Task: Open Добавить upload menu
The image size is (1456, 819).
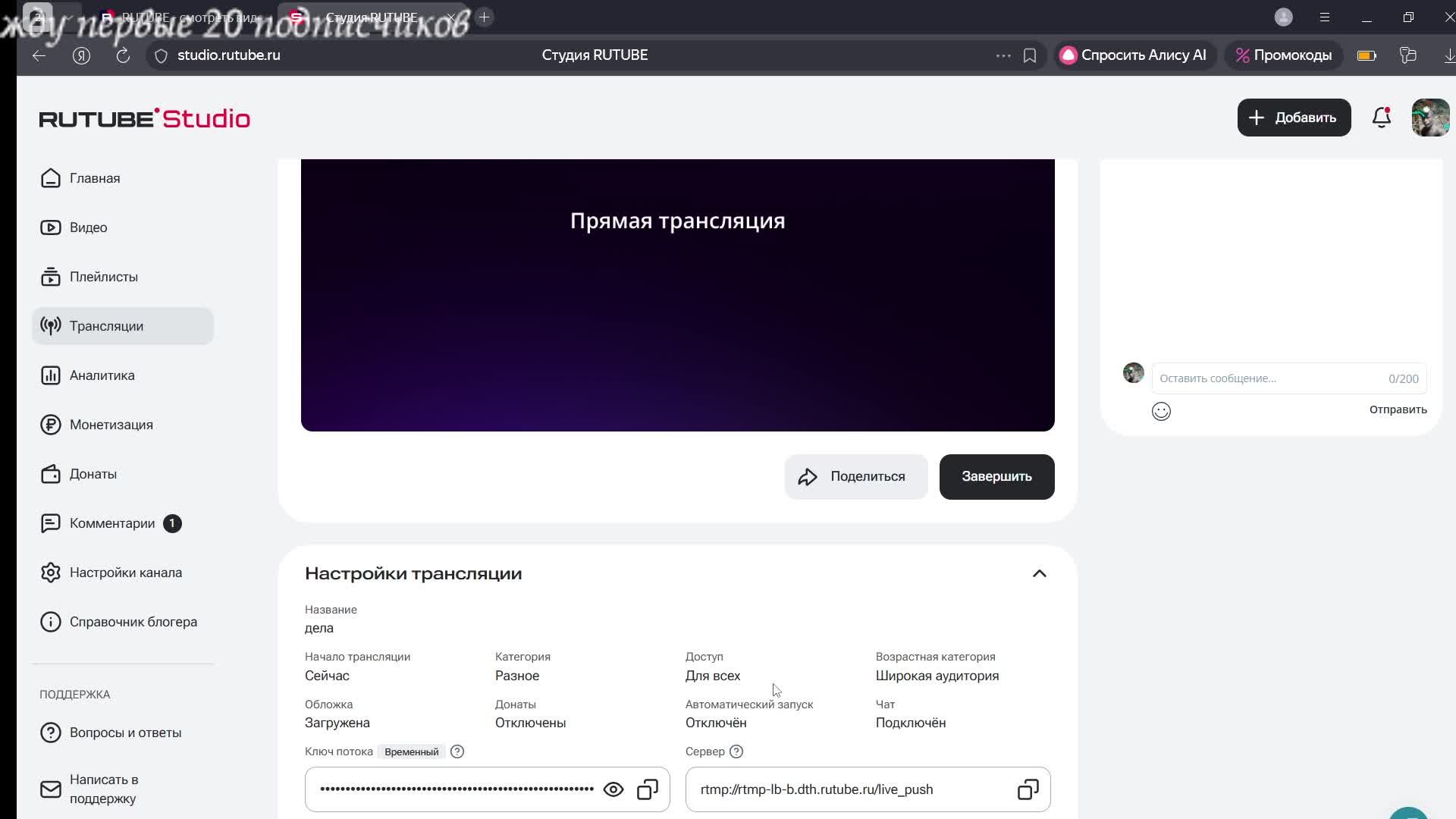Action: coord(1294,118)
